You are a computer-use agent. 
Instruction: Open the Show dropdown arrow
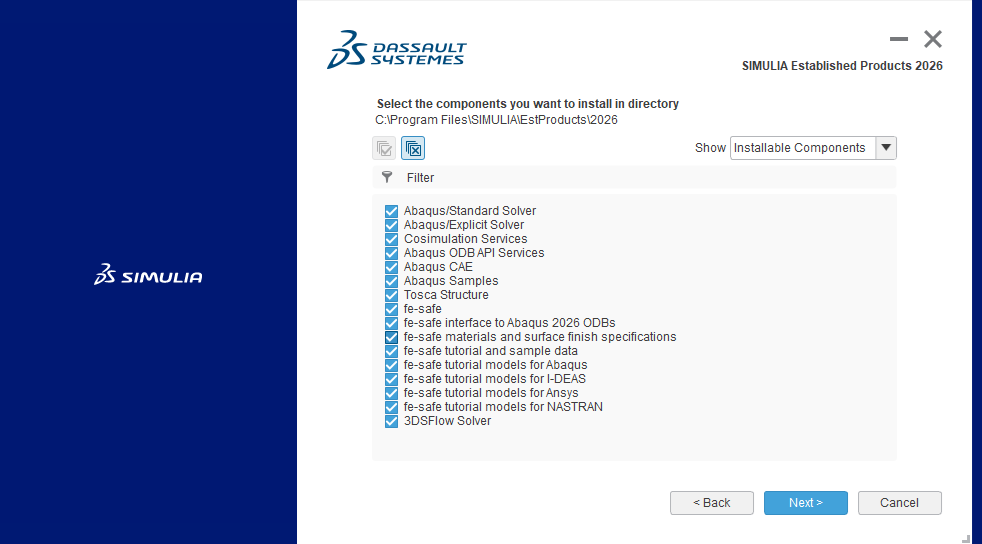click(x=886, y=148)
